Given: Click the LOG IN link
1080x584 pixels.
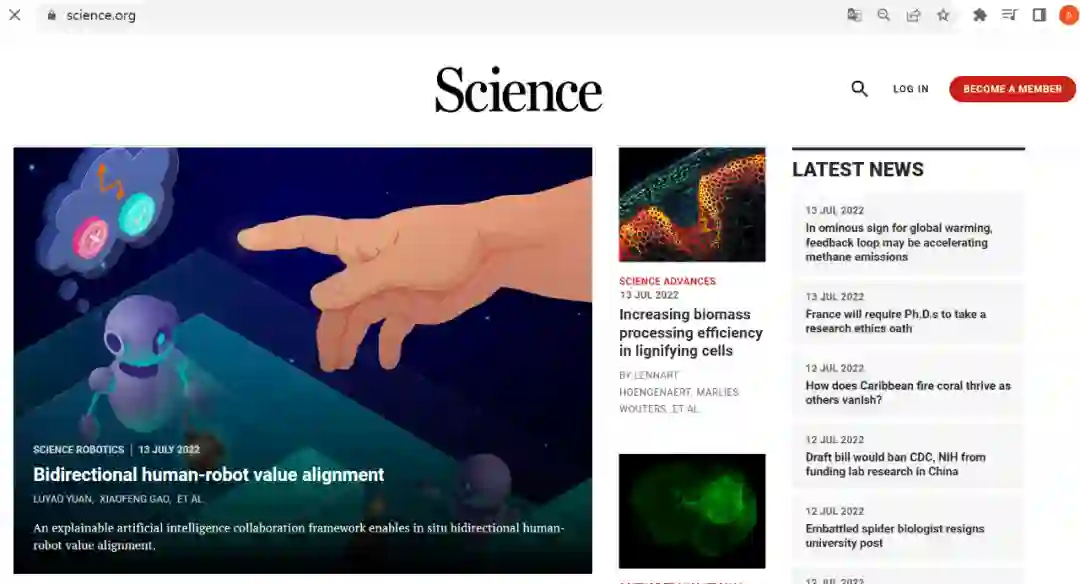Looking at the screenshot, I should pos(910,89).
